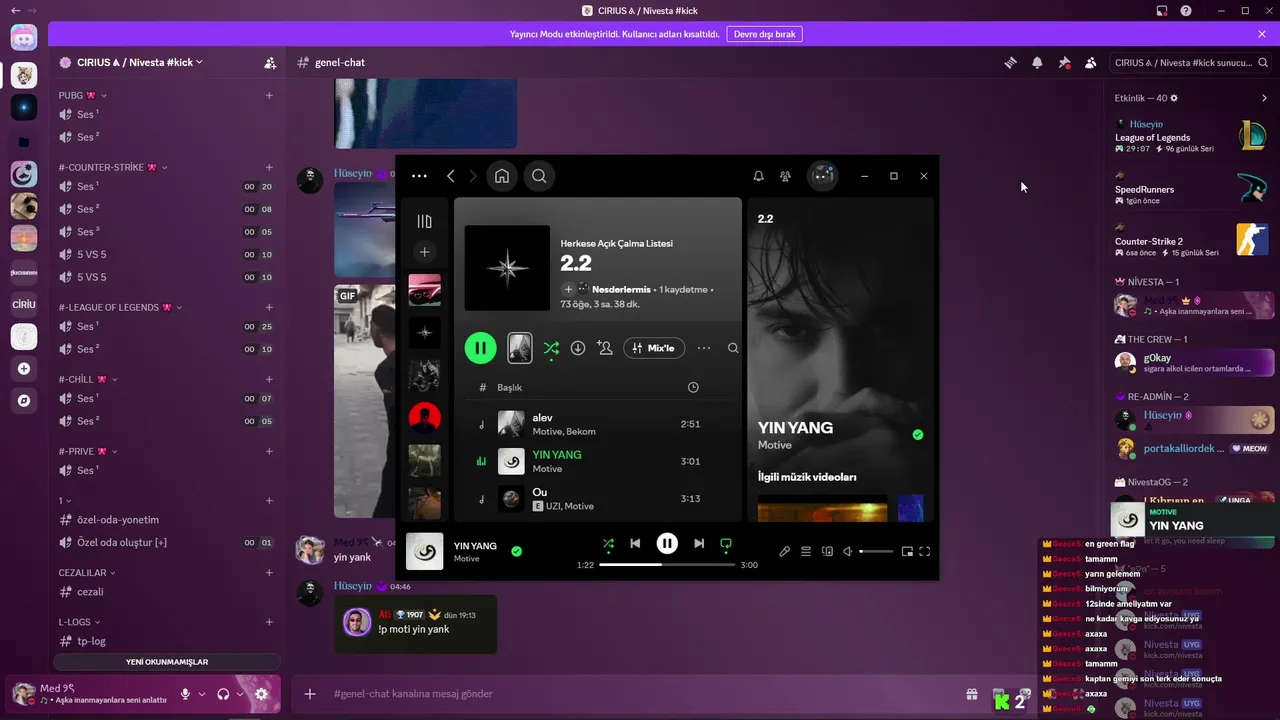Image resolution: width=1280 pixels, height=720 pixels.
Task: Collapse the #-PRIVE category
Action: (87, 451)
